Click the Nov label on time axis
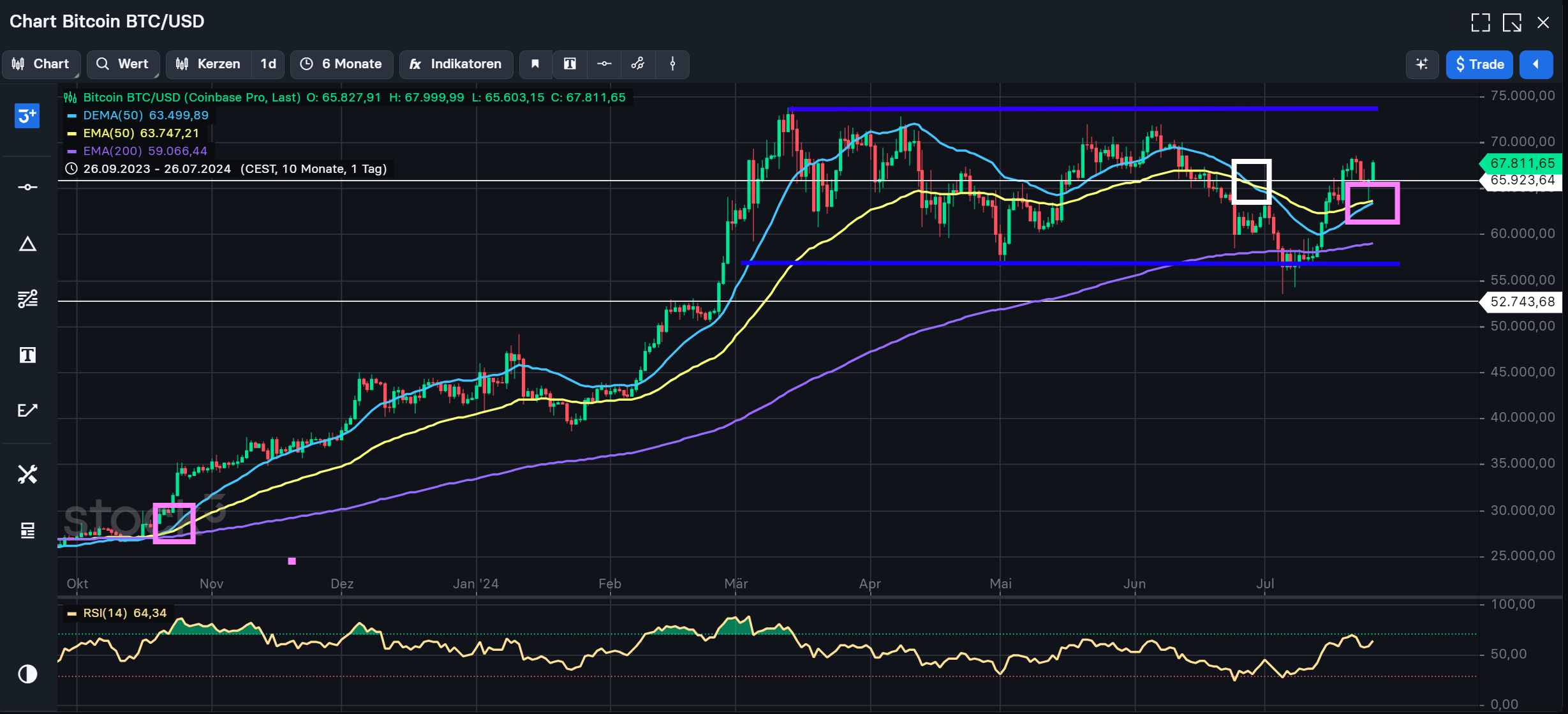 (x=211, y=584)
